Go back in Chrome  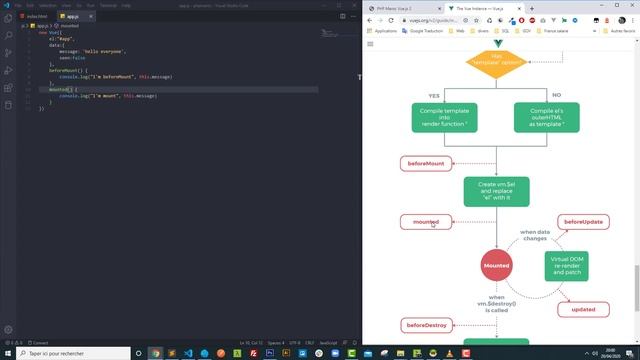pyautogui.click(x=370, y=20)
